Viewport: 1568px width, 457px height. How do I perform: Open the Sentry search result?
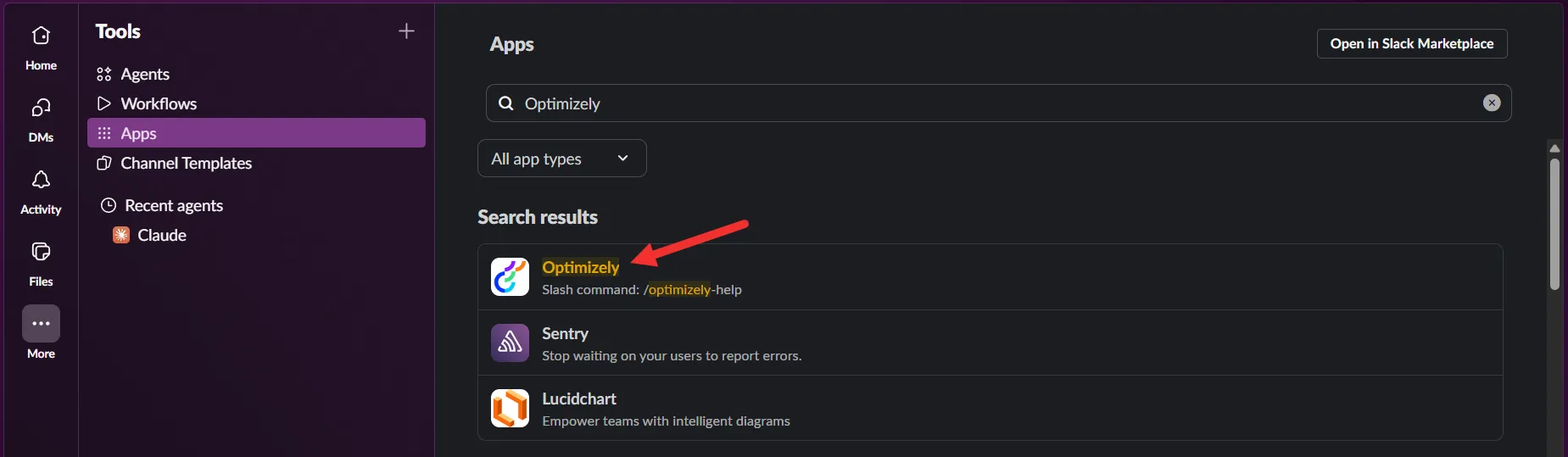pyautogui.click(x=990, y=343)
